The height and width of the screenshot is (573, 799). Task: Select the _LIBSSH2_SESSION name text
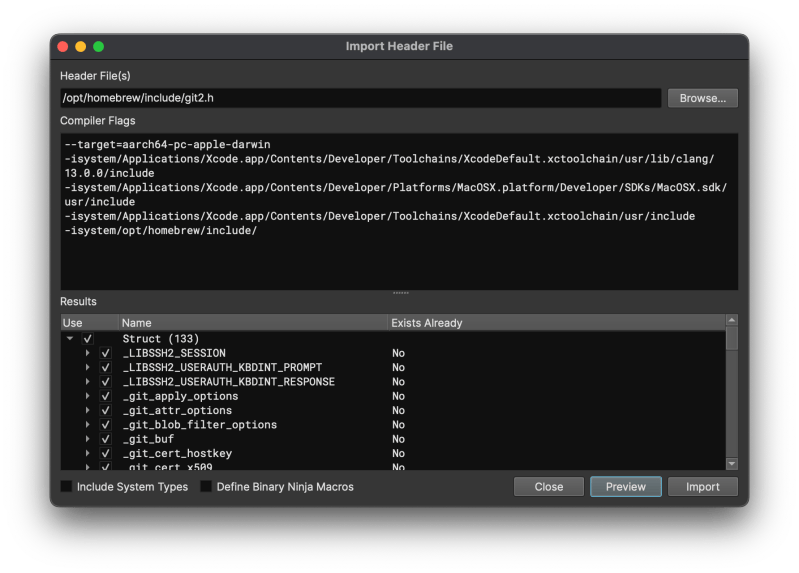point(174,353)
